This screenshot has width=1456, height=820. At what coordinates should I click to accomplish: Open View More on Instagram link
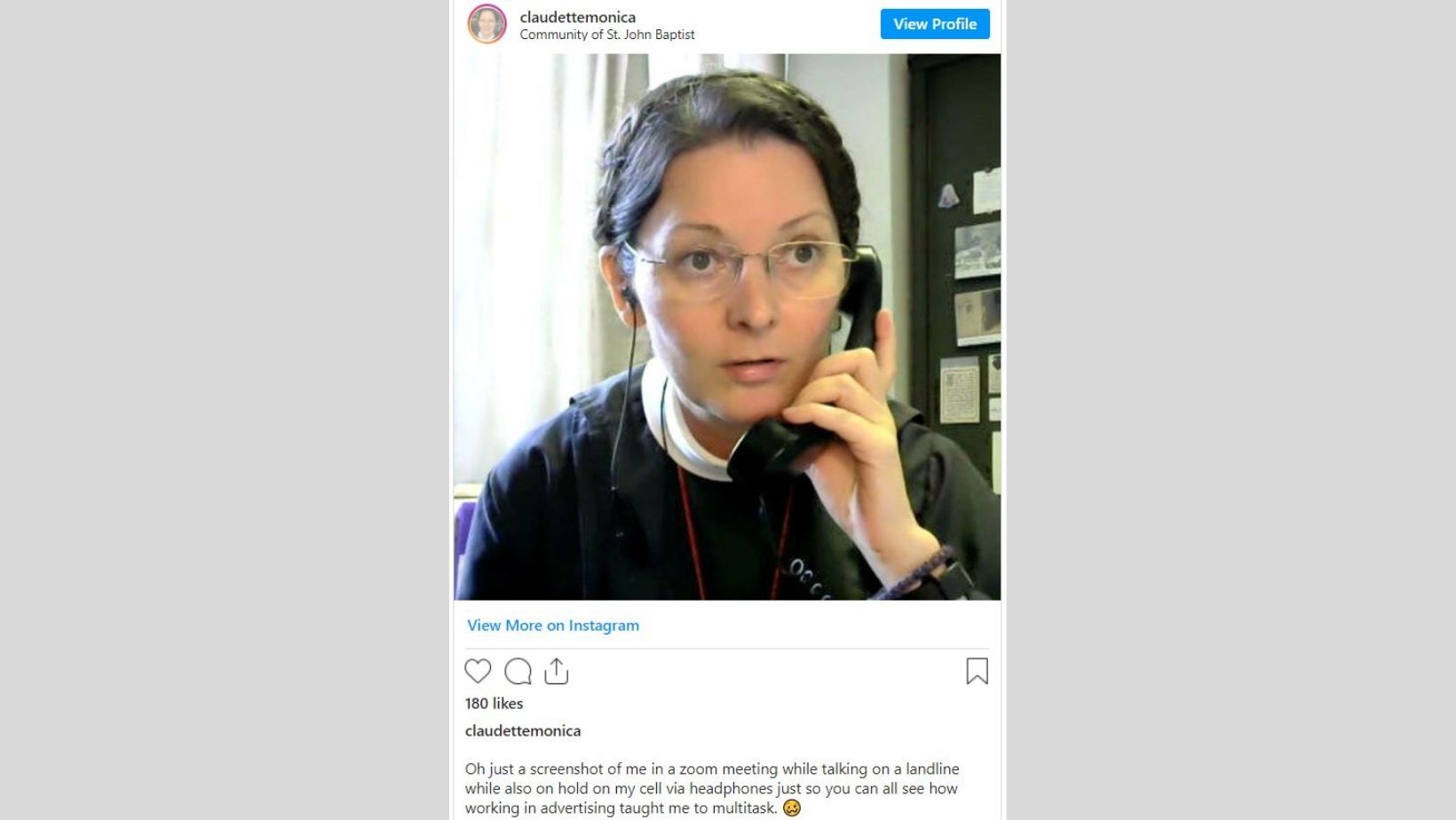click(553, 625)
